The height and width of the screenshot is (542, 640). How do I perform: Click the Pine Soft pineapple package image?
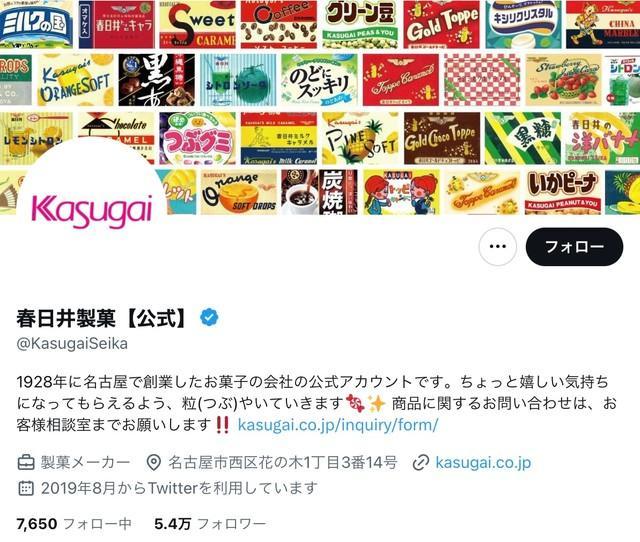pyautogui.click(x=360, y=138)
